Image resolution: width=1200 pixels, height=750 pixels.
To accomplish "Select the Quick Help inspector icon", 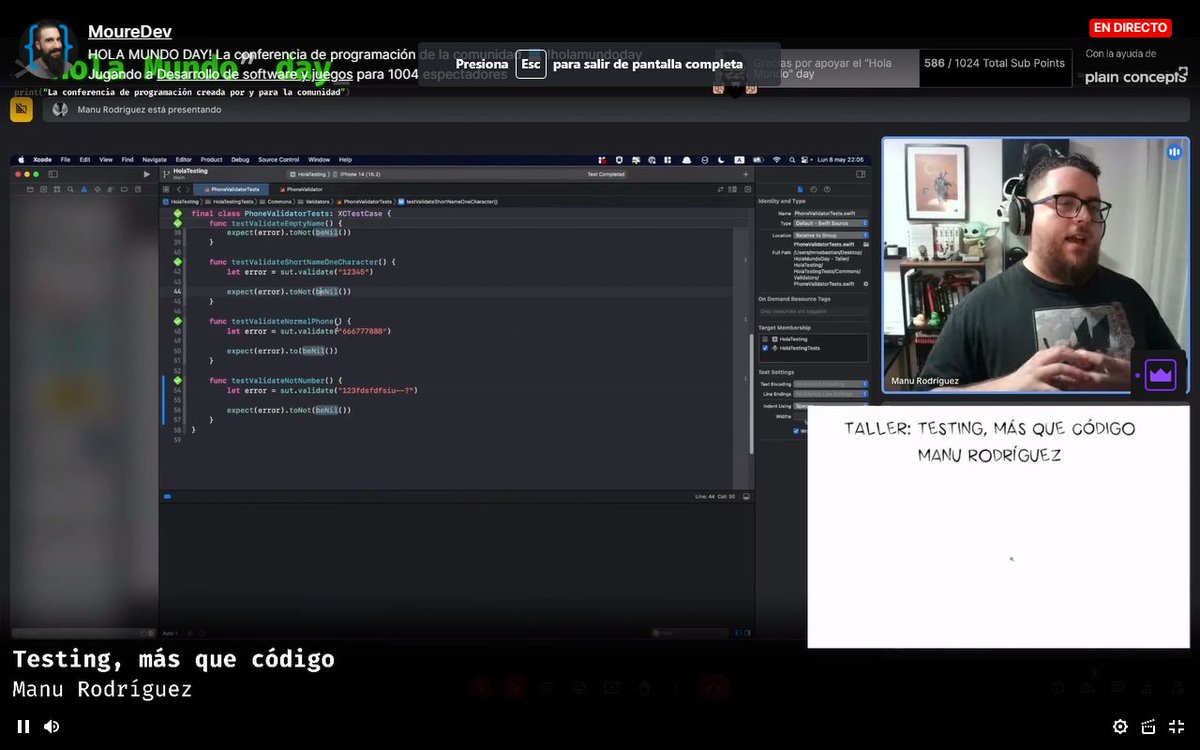I will (827, 189).
